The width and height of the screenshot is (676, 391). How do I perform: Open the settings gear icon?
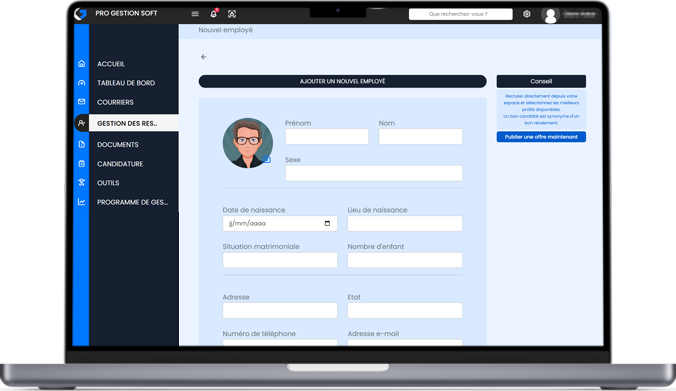526,14
